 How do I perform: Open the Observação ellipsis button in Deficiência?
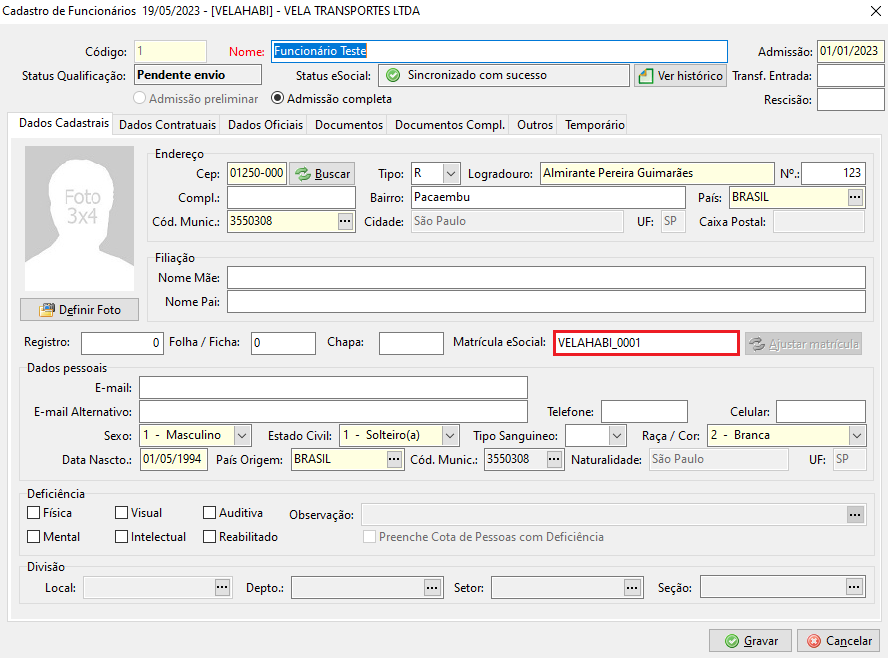coord(855,514)
